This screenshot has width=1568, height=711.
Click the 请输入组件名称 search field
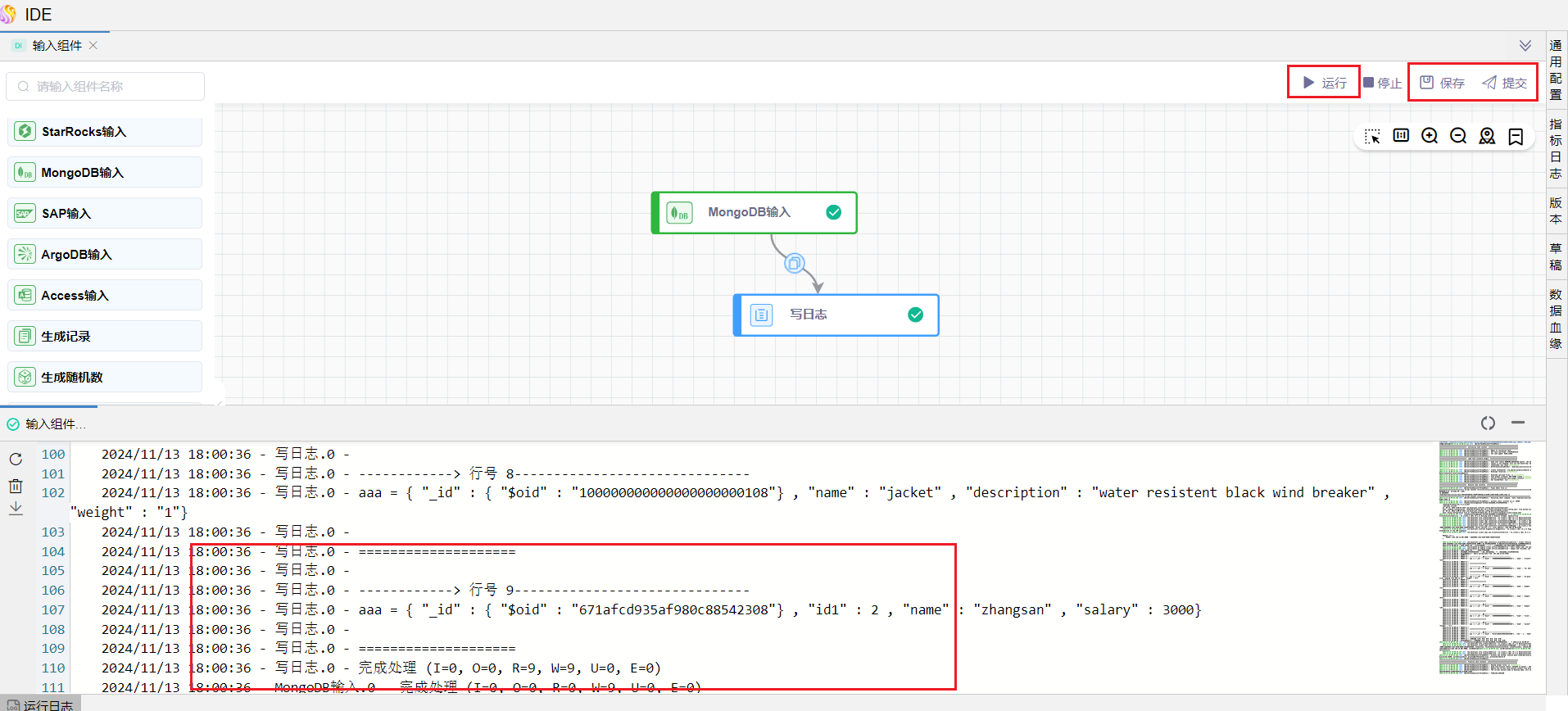106,86
